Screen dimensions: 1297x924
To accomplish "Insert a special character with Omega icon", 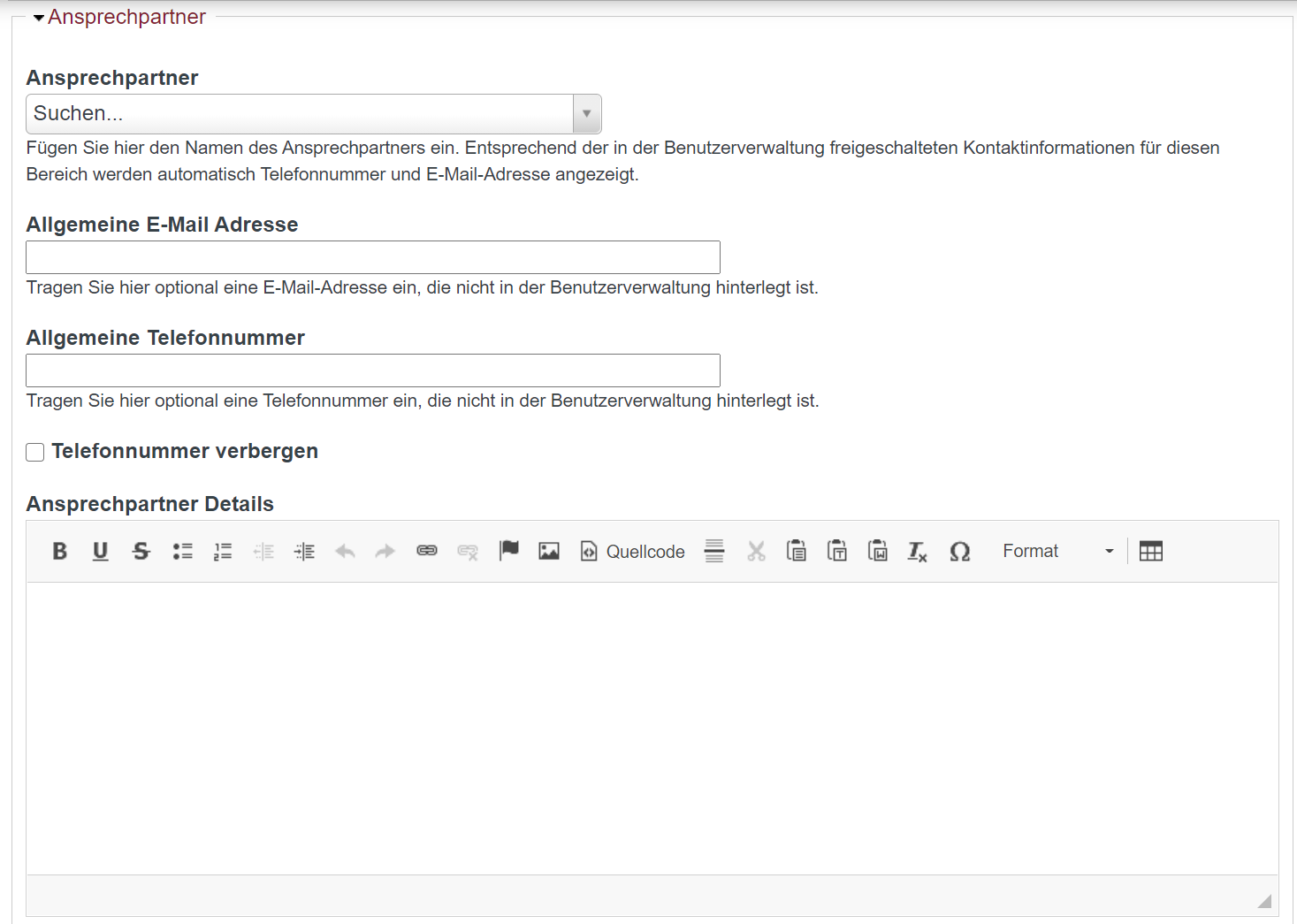I will 959,552.
